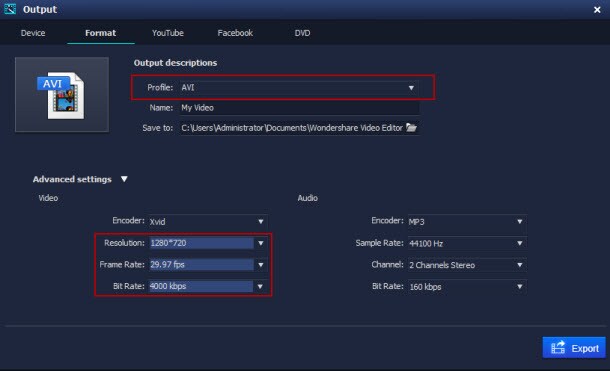Viewport: 610px width, 371px height.
Task: Open the Profile dropdown showing AVI
Action: click(x=300, y=88)
